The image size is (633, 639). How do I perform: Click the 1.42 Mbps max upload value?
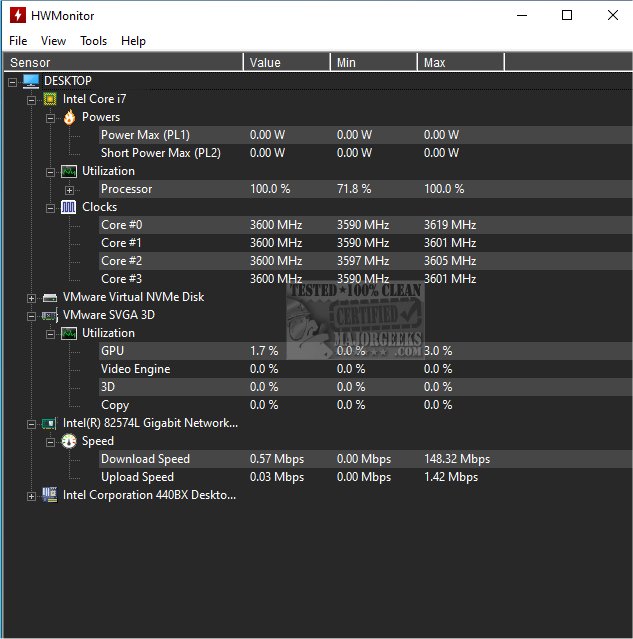coord(451,477)
